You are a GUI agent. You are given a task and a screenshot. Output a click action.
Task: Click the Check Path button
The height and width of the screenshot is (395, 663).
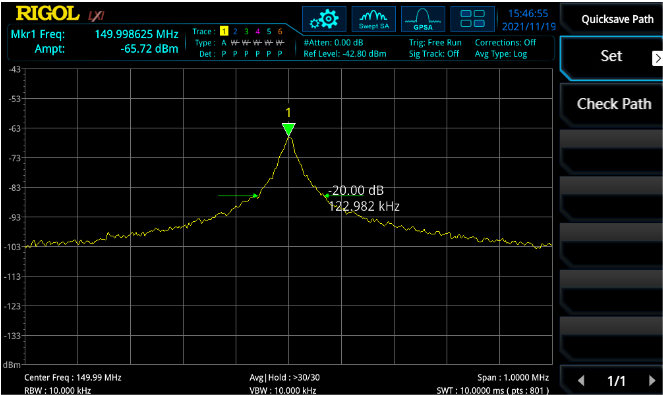click(x=614, y=104)
